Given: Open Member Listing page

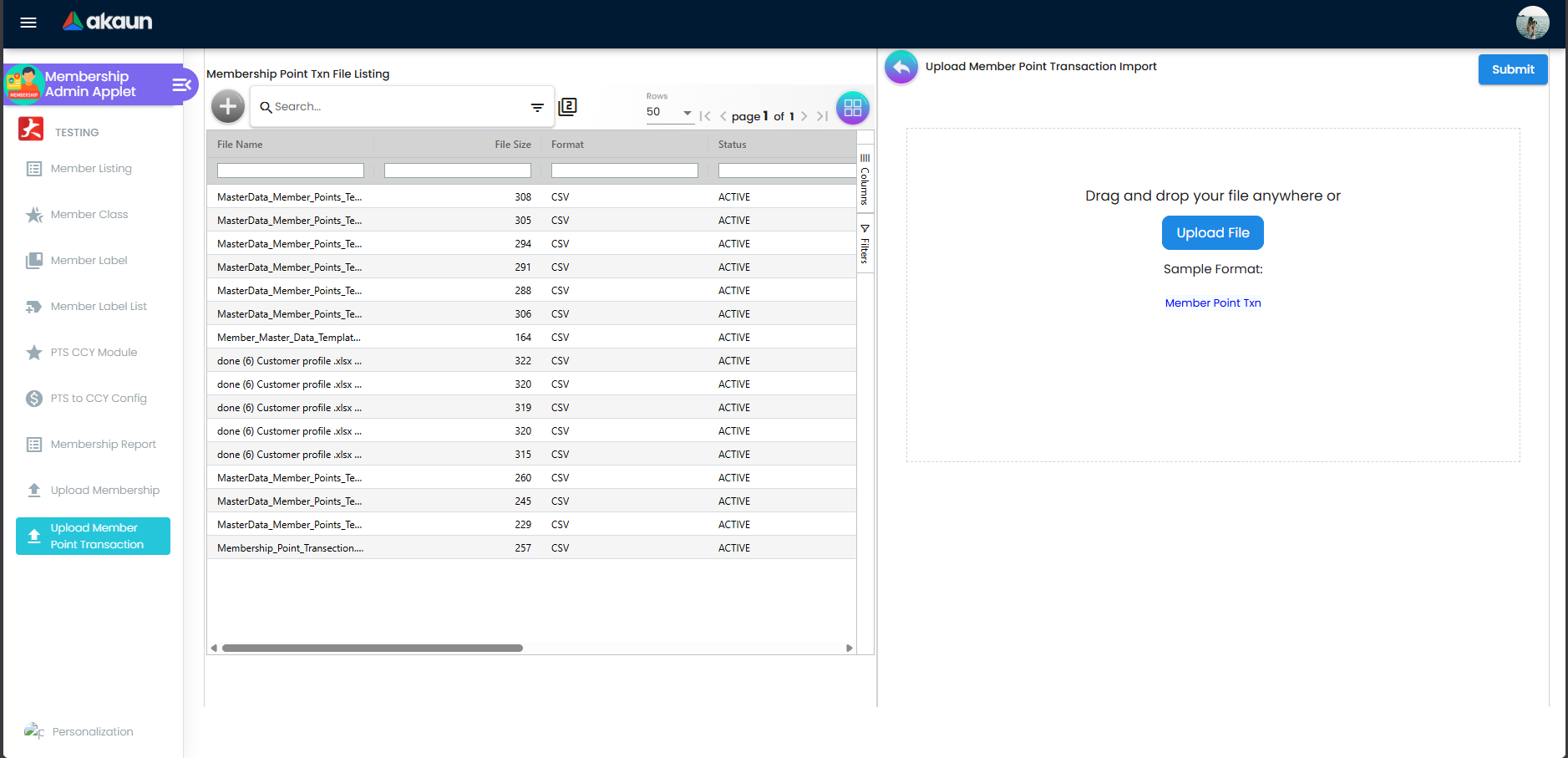Looking at the screenshot, I should 93,169.
